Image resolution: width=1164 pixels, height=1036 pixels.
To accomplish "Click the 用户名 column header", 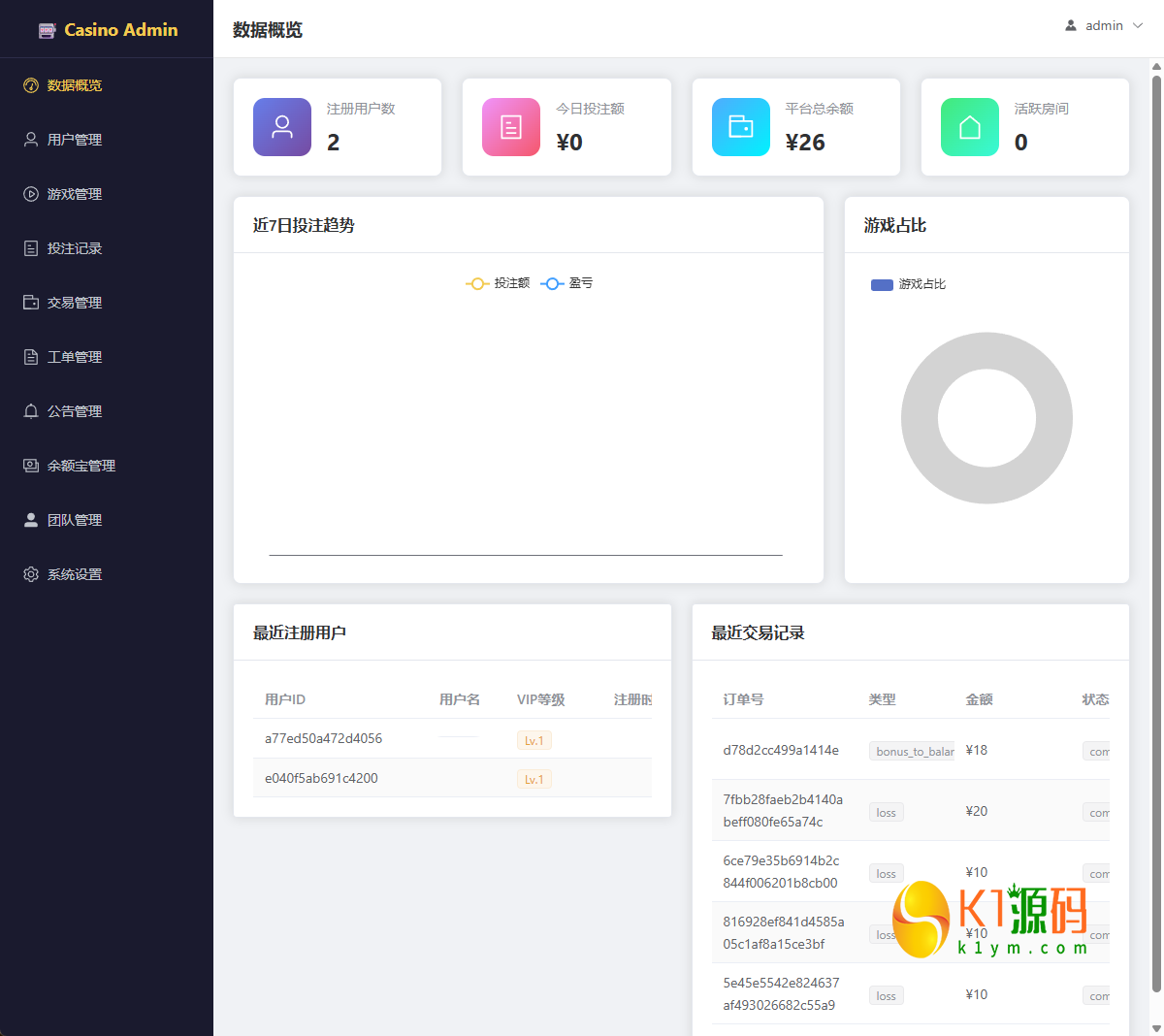I will pyautogui.click(x=460, y=699).
